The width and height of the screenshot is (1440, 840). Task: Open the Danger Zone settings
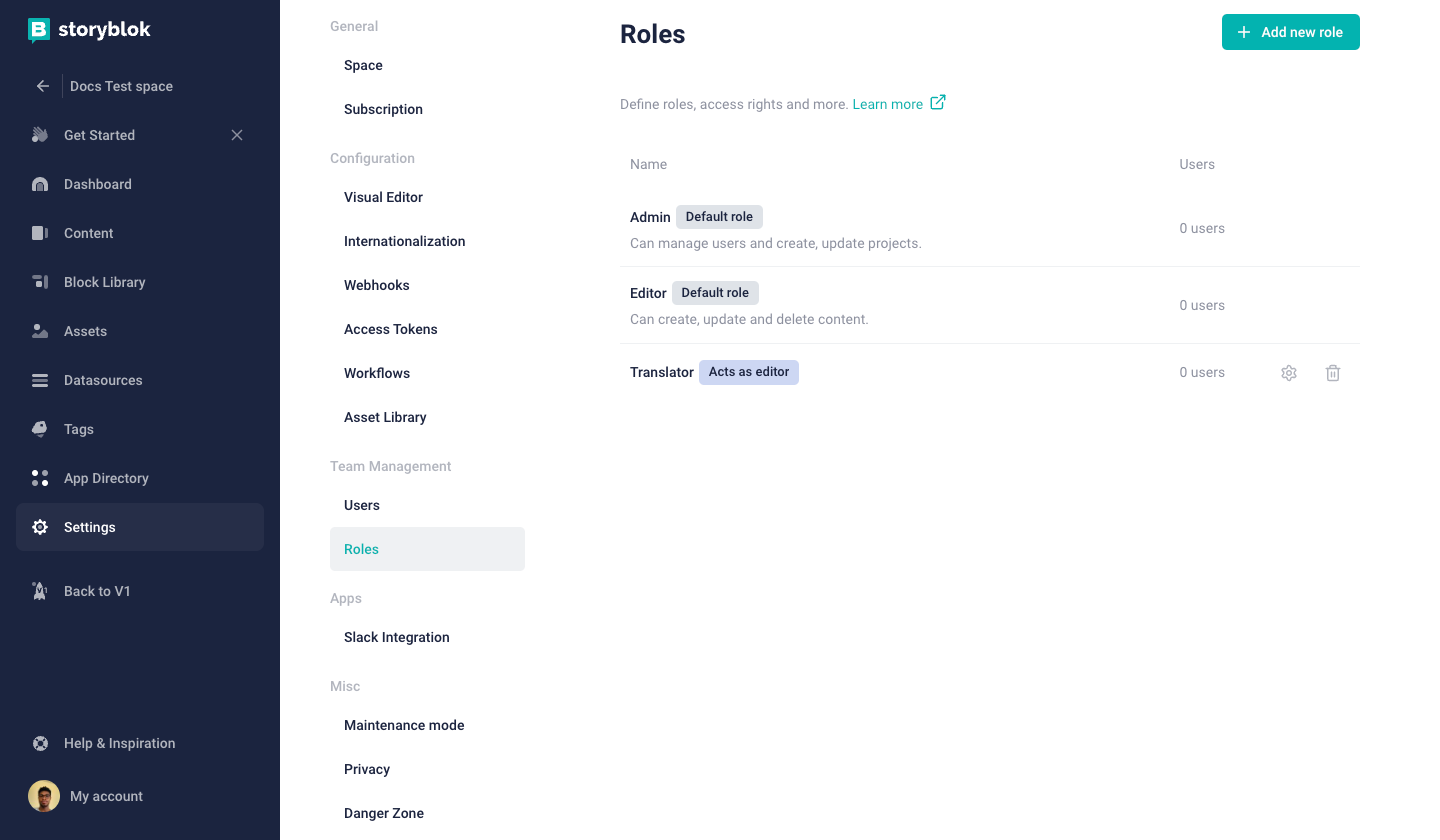[384, 813]
